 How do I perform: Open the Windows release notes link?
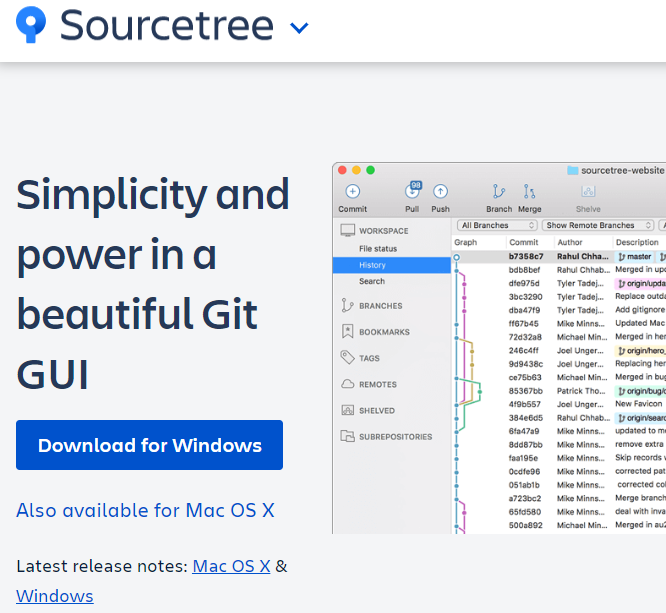pyautogui.click(x=55, y=596)
